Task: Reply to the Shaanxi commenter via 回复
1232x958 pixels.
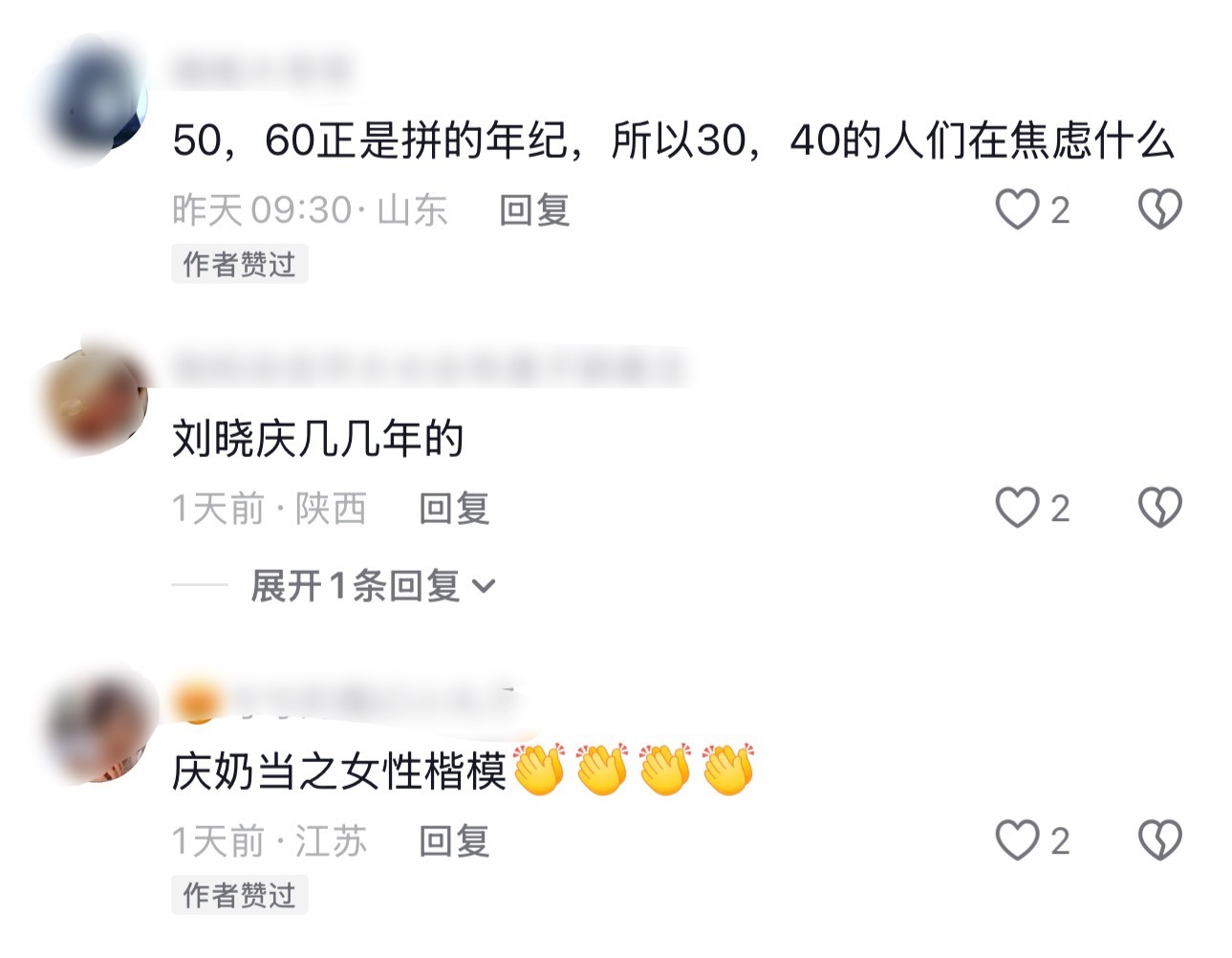Action: pyautogui.click(x=454, y=509)
